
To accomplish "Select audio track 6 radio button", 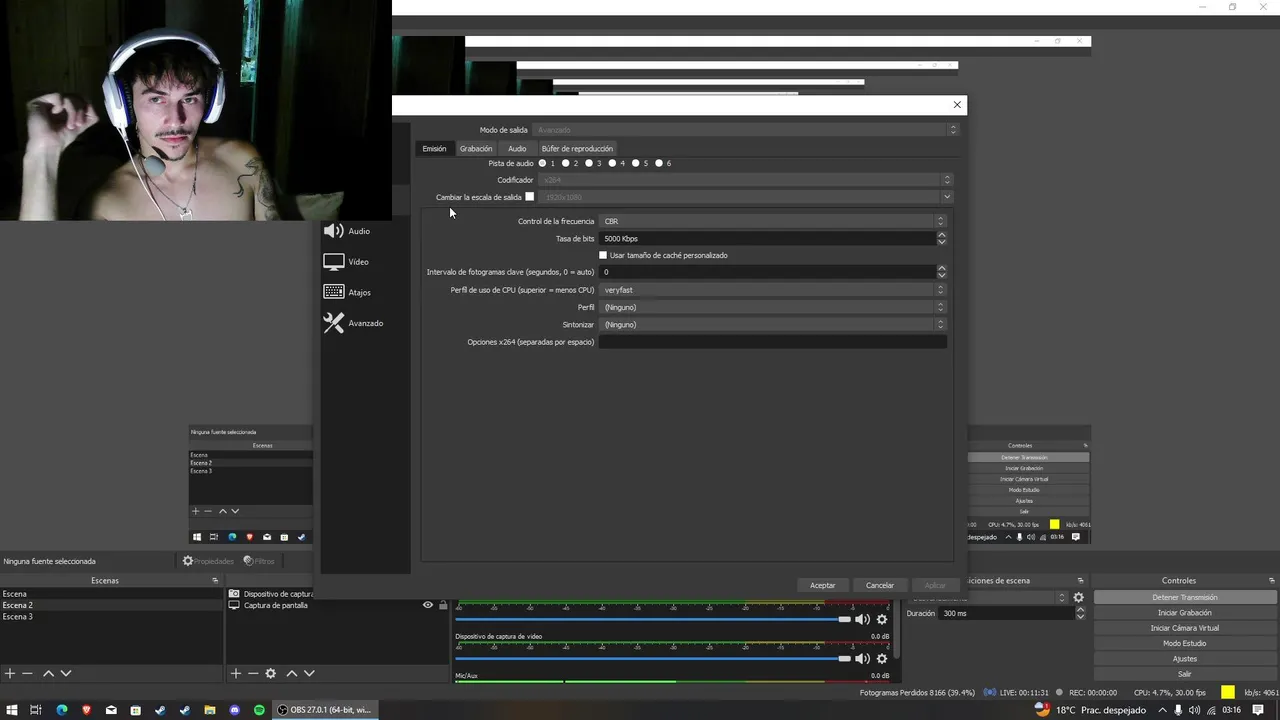I will click(x=659, y=163).
